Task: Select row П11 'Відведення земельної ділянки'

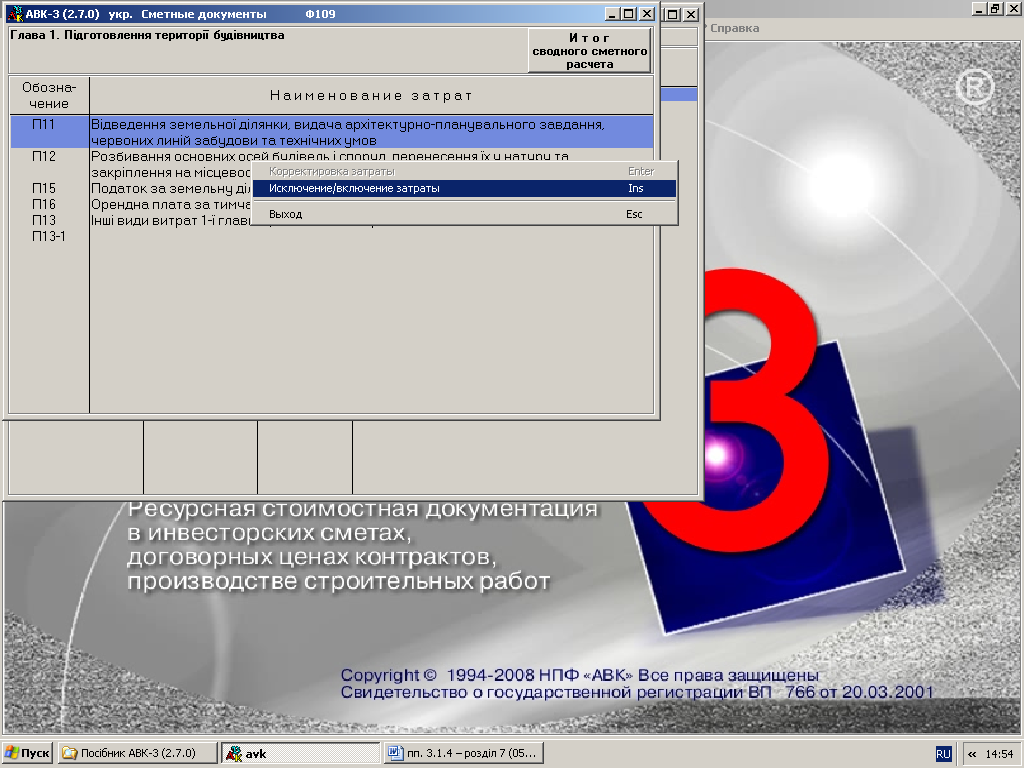Action: point(332,132)
